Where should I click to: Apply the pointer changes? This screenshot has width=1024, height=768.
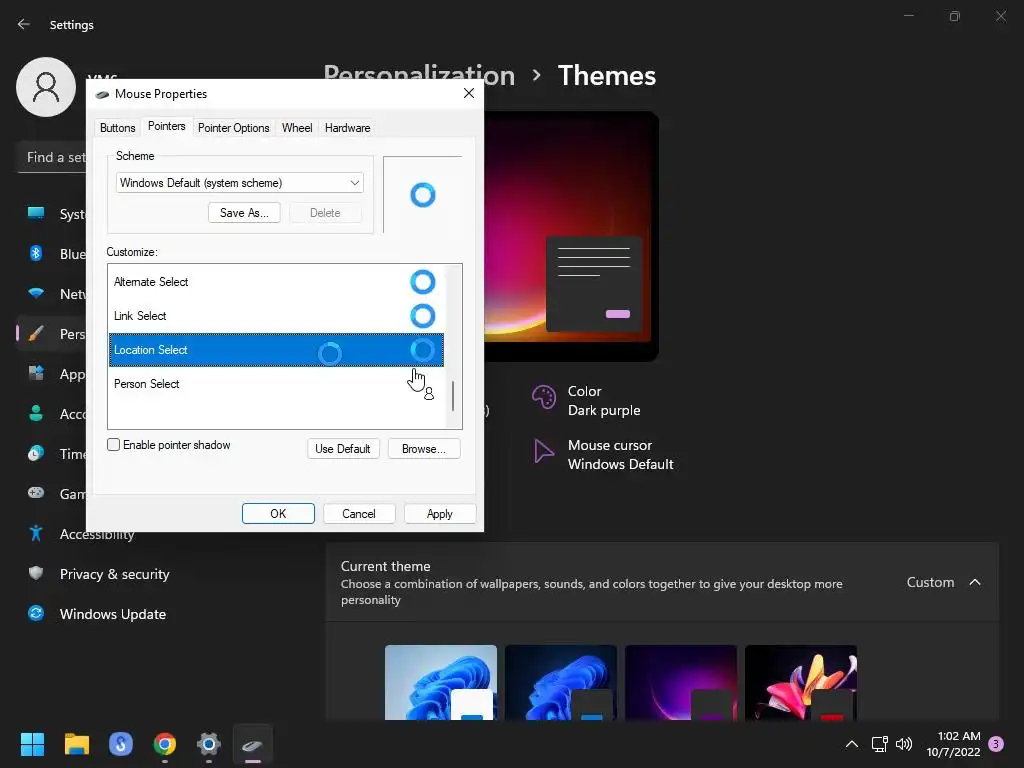(x=440, y=513)
